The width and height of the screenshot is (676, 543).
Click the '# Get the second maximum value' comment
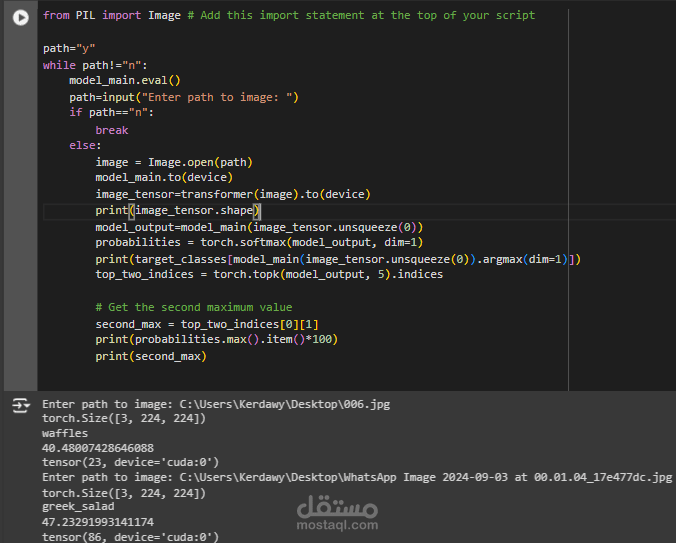194,307
